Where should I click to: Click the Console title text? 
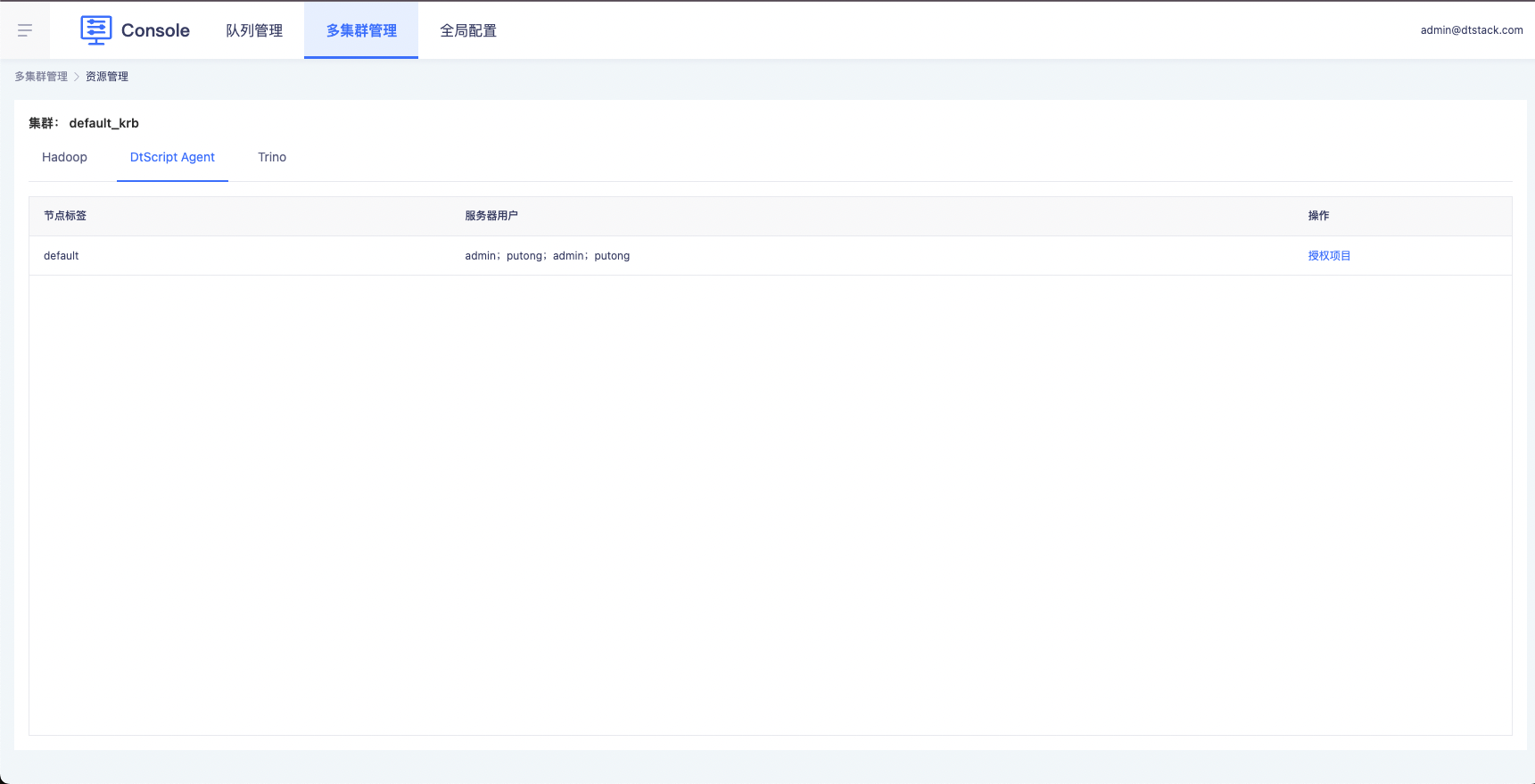pos(155,30)
